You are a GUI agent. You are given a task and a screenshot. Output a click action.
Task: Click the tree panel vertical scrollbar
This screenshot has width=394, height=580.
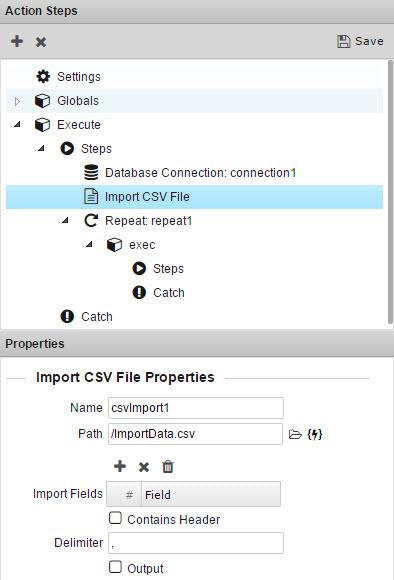pyautogui.click(x=390, y=192)
